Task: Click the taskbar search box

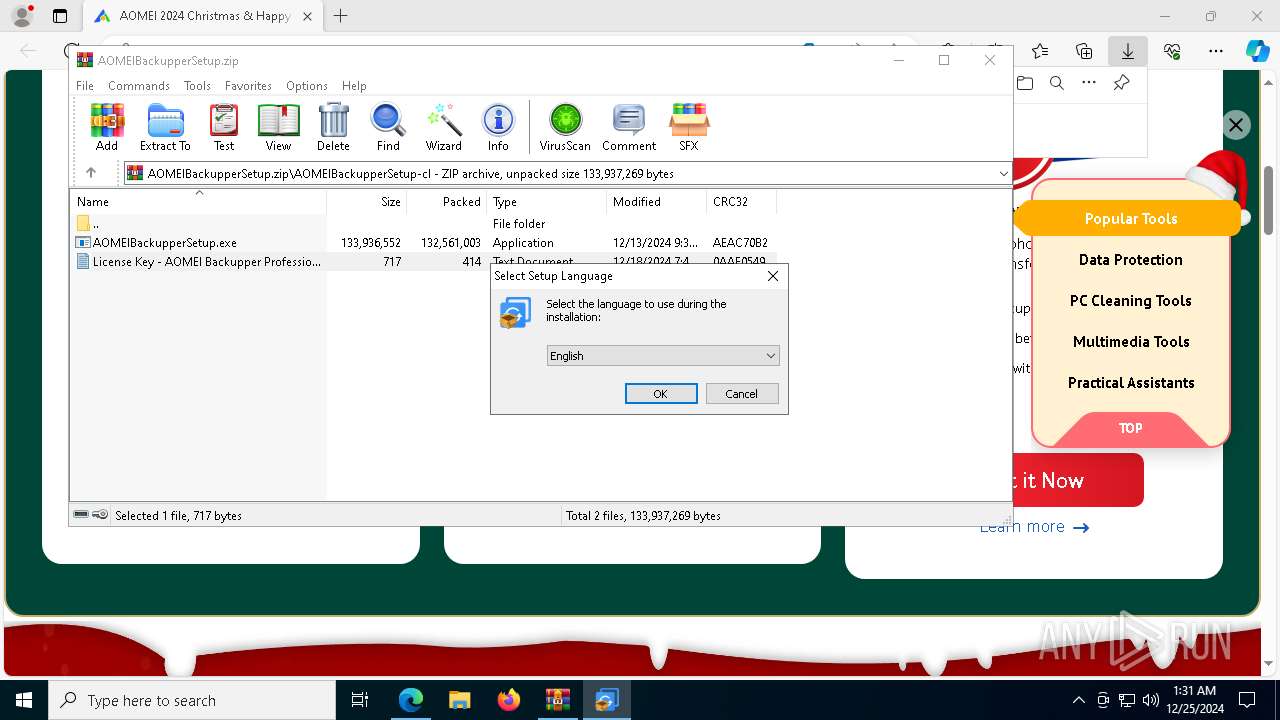Action: click(192, 700)
